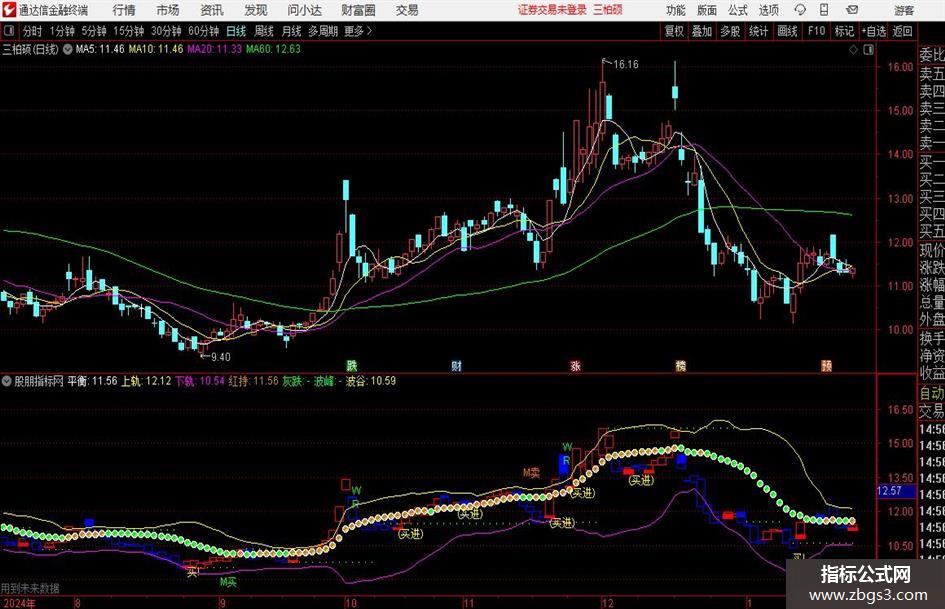945x609 pixels.
Task: Open the 行情 menu
Action: point(124,10)
